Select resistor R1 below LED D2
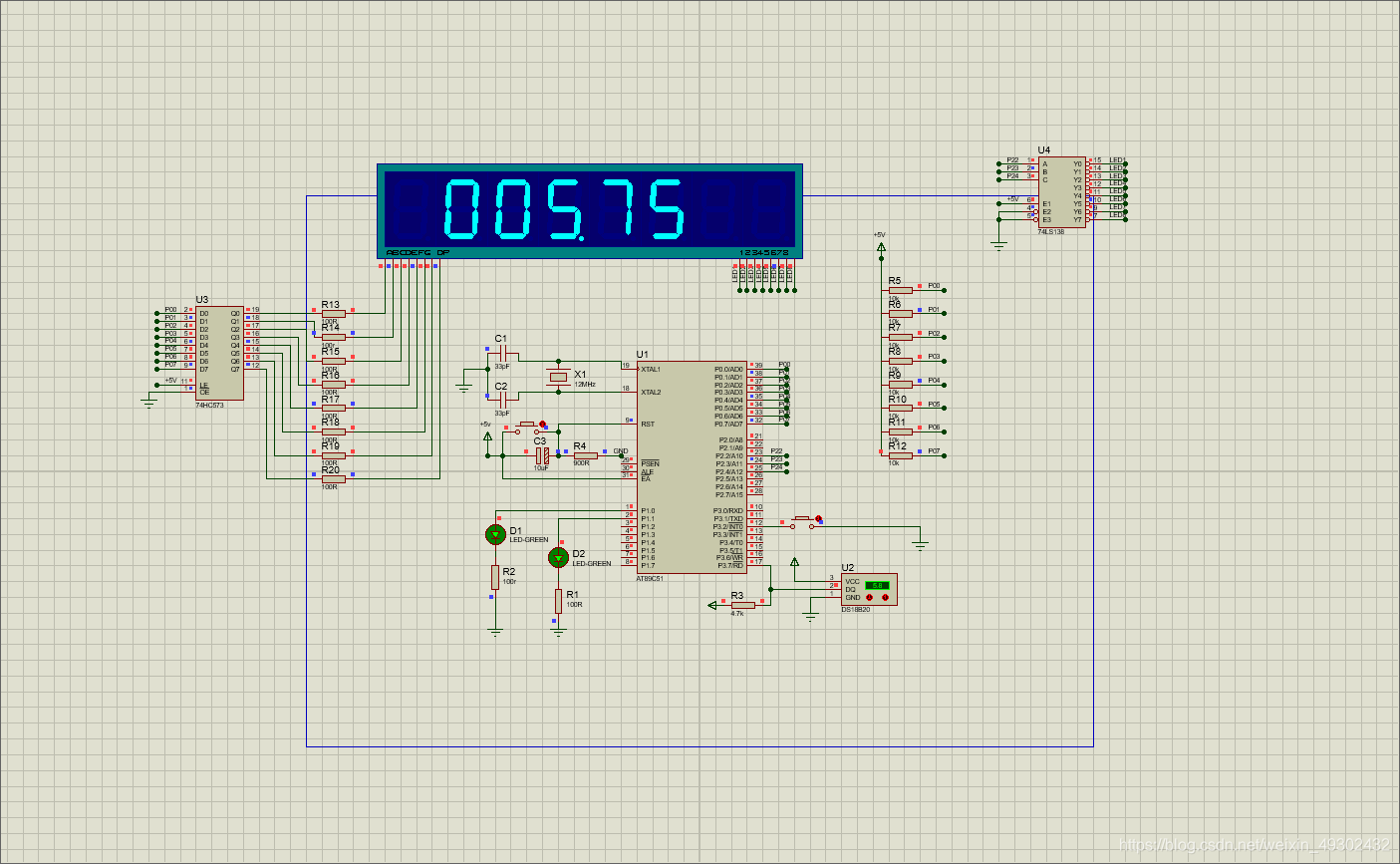Screen dimensions: 1400x864 click(x=558, y=600)
